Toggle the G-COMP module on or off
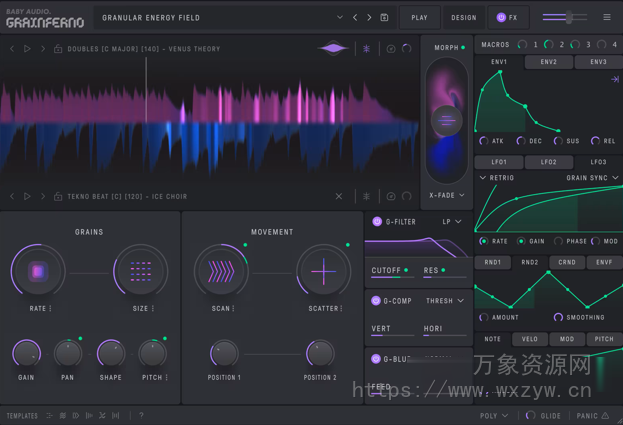The height and width of the screenshot is (425, 623). tap(376, 301)
